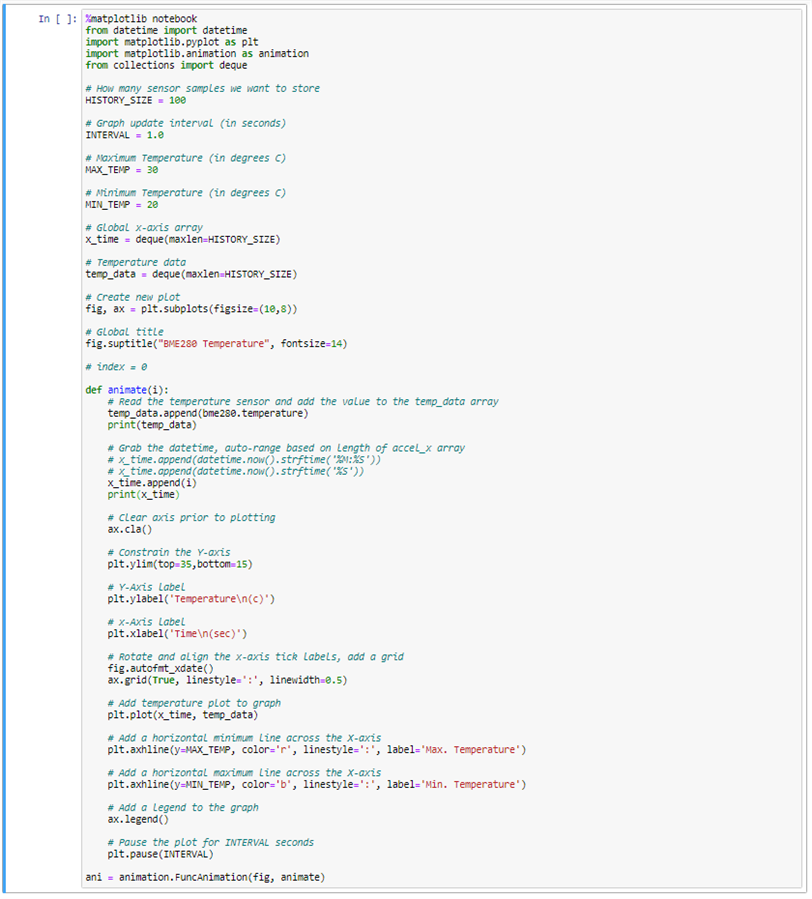812x899 pixels.
Task: Click the 'import matplotlib.animation as animation' line
Action: [x=197, y=53]
